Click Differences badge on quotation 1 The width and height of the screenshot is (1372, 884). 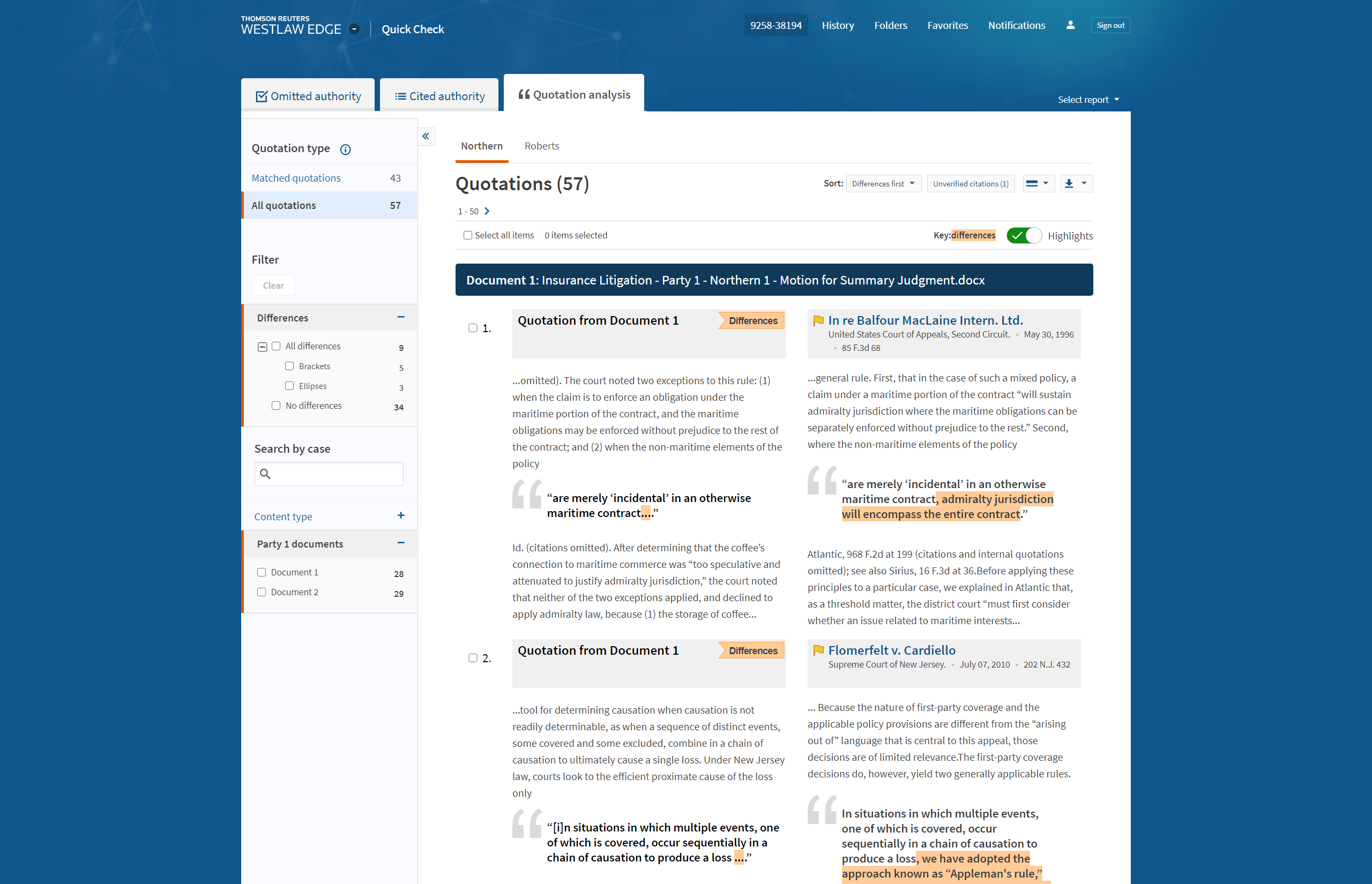tap(751, 321)
